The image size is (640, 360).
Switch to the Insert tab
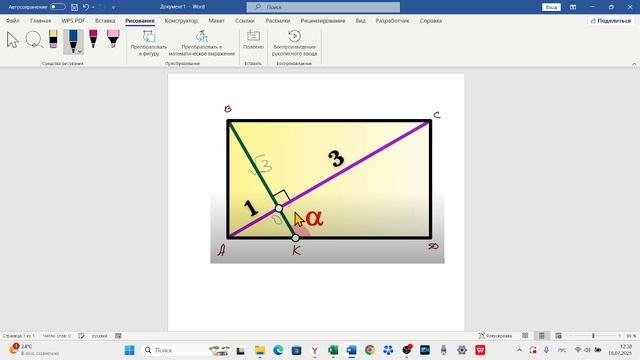coord(105,20)
